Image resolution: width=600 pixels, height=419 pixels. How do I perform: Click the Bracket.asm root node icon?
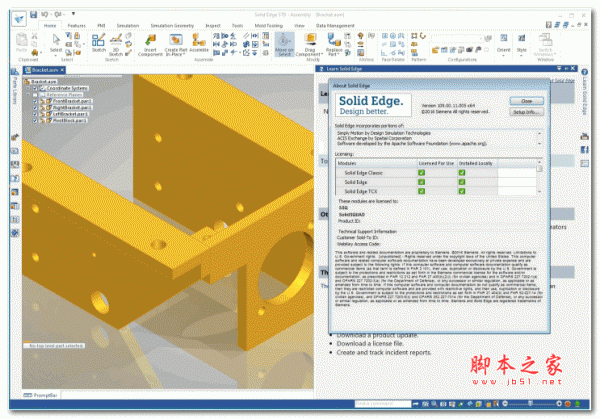27,82
